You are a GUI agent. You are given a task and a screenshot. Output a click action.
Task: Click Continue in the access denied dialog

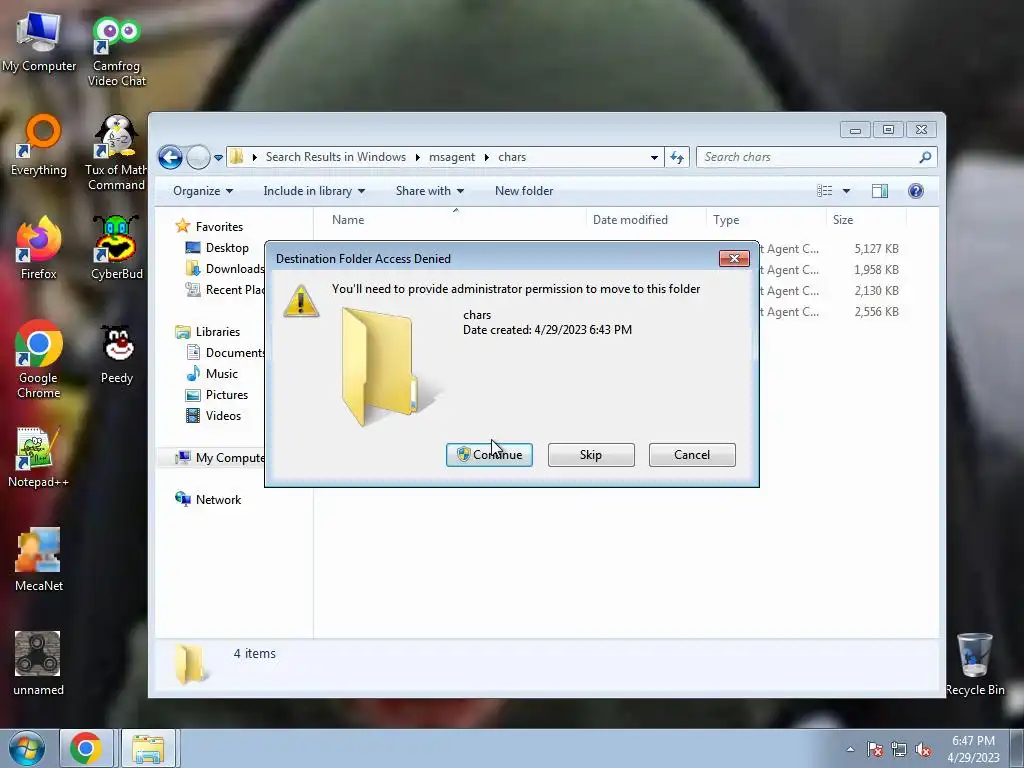pos(489,455)
